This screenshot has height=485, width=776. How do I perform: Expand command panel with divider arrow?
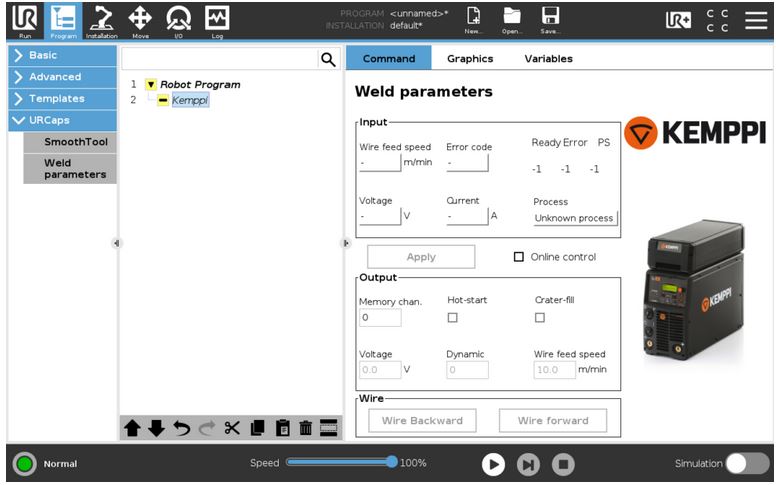point(346,243)
